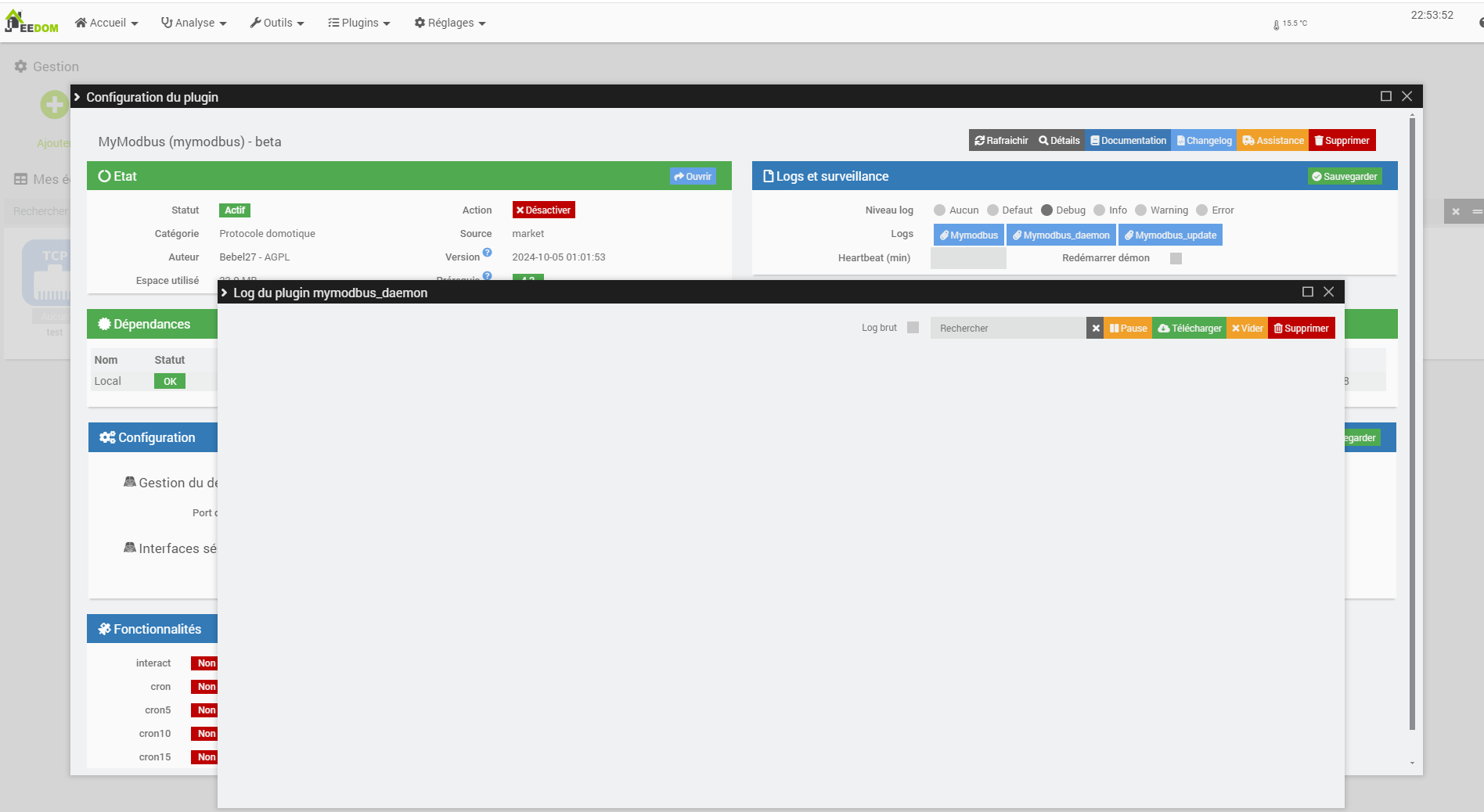This screenshot has width=1484, height=812.
Task: Open plugin Détails
Action: tap(1059, 141)
